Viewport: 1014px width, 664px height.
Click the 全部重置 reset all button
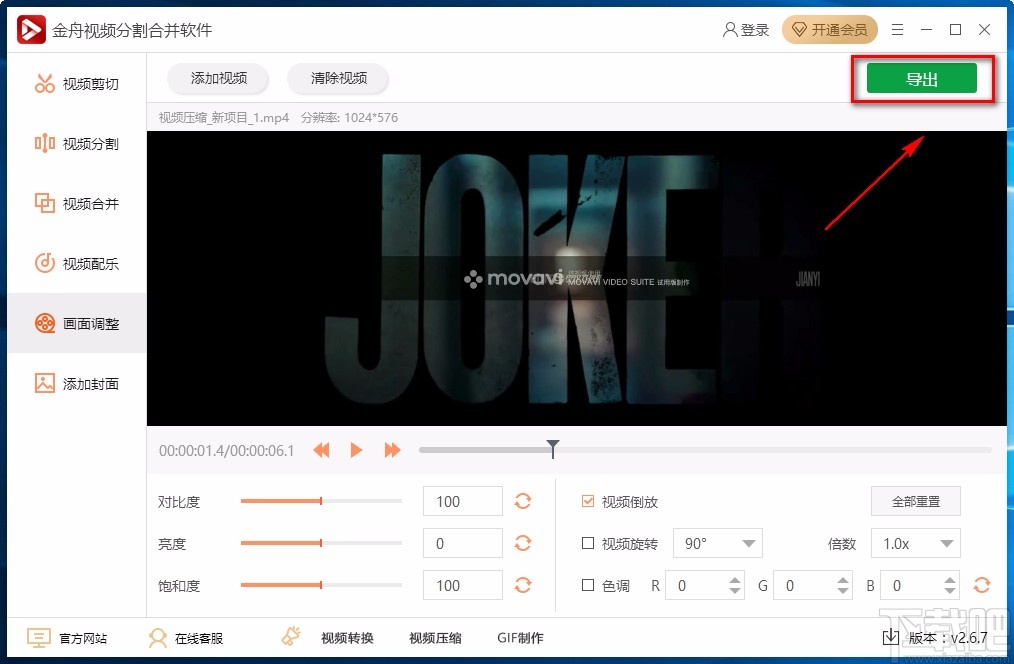pyautogui.click(x=916, y=501)
